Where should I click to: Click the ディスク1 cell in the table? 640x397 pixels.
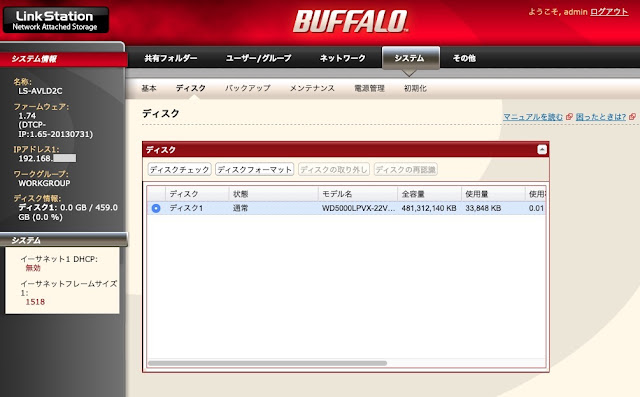coord(186,208)
